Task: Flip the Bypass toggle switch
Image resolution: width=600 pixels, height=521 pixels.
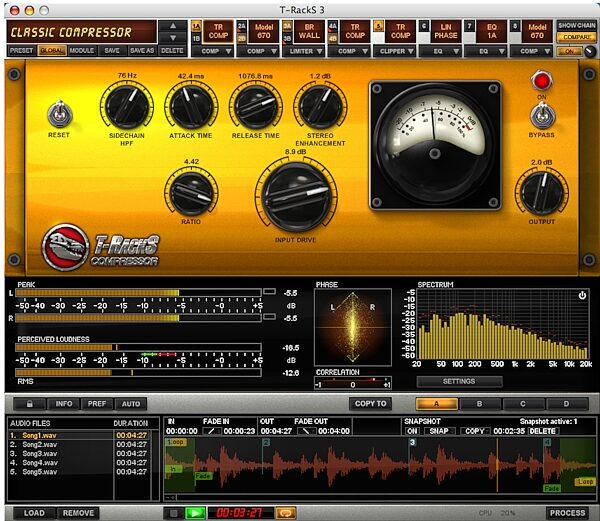Action: (542, 116)
